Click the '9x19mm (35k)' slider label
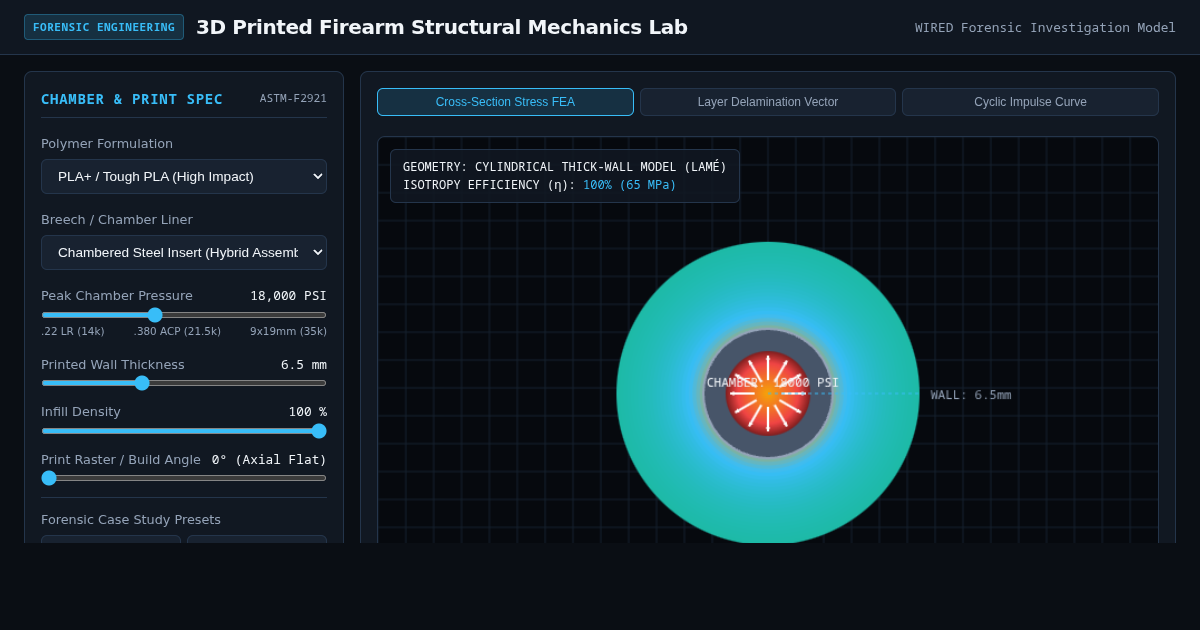The image size is (1200, 630). click(288, 332)
